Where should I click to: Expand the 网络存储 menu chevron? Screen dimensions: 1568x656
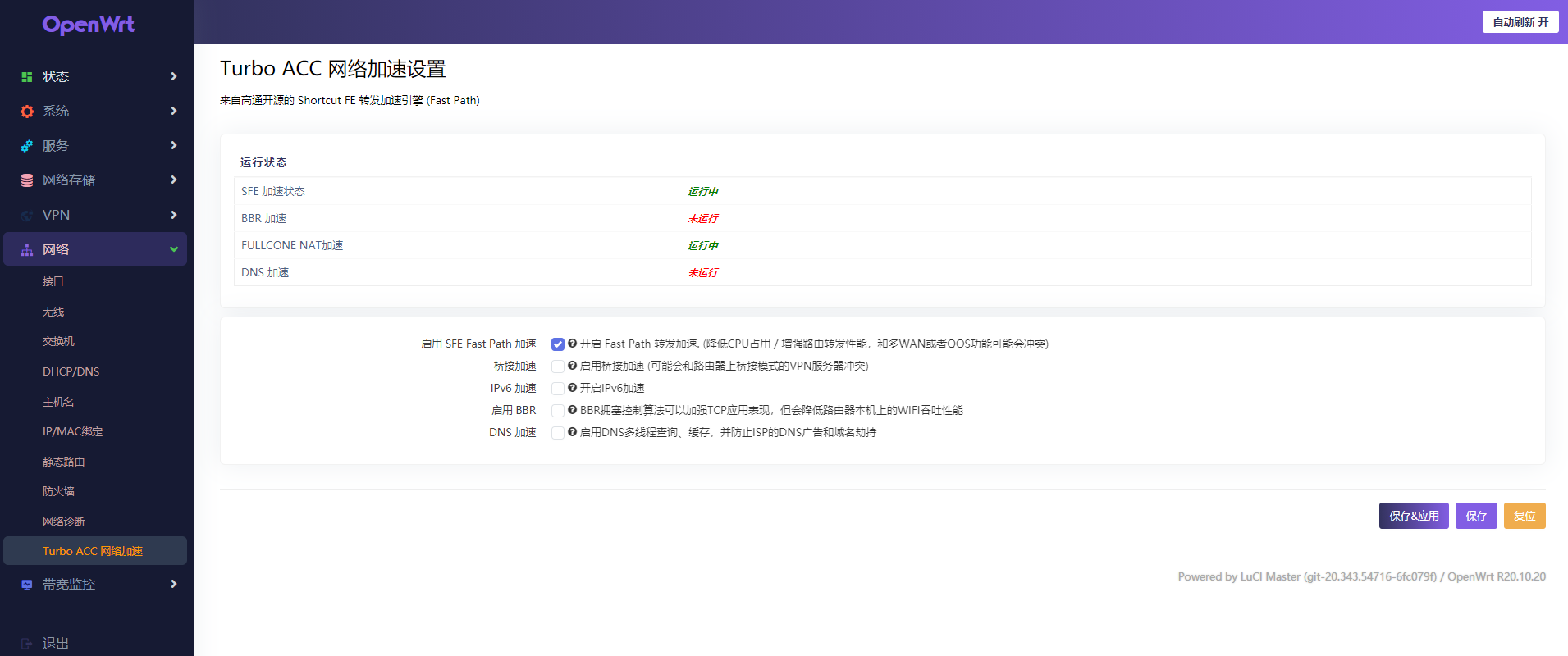tap(174, 180)
